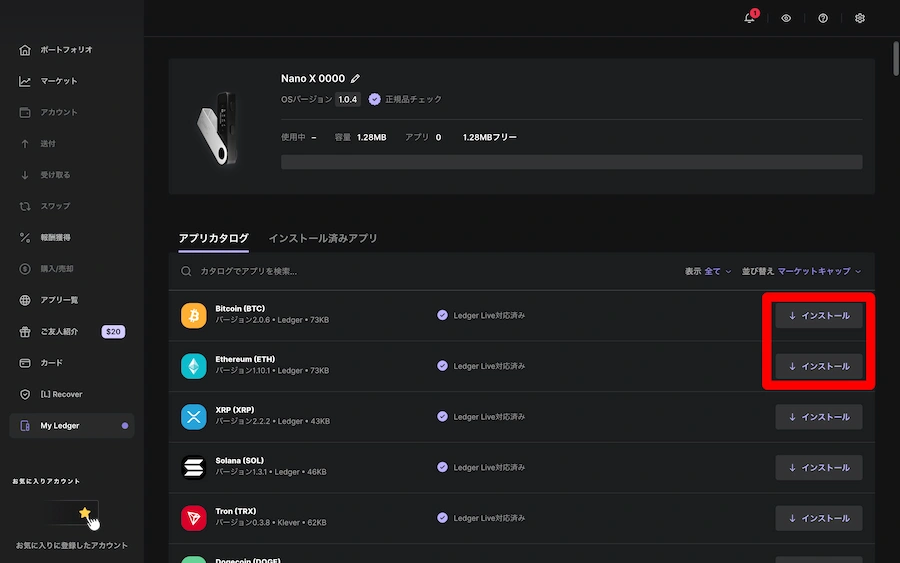900x563 pixels.
Task: Click the 正規品チェック verified badge
Action: tap(405, 100)
